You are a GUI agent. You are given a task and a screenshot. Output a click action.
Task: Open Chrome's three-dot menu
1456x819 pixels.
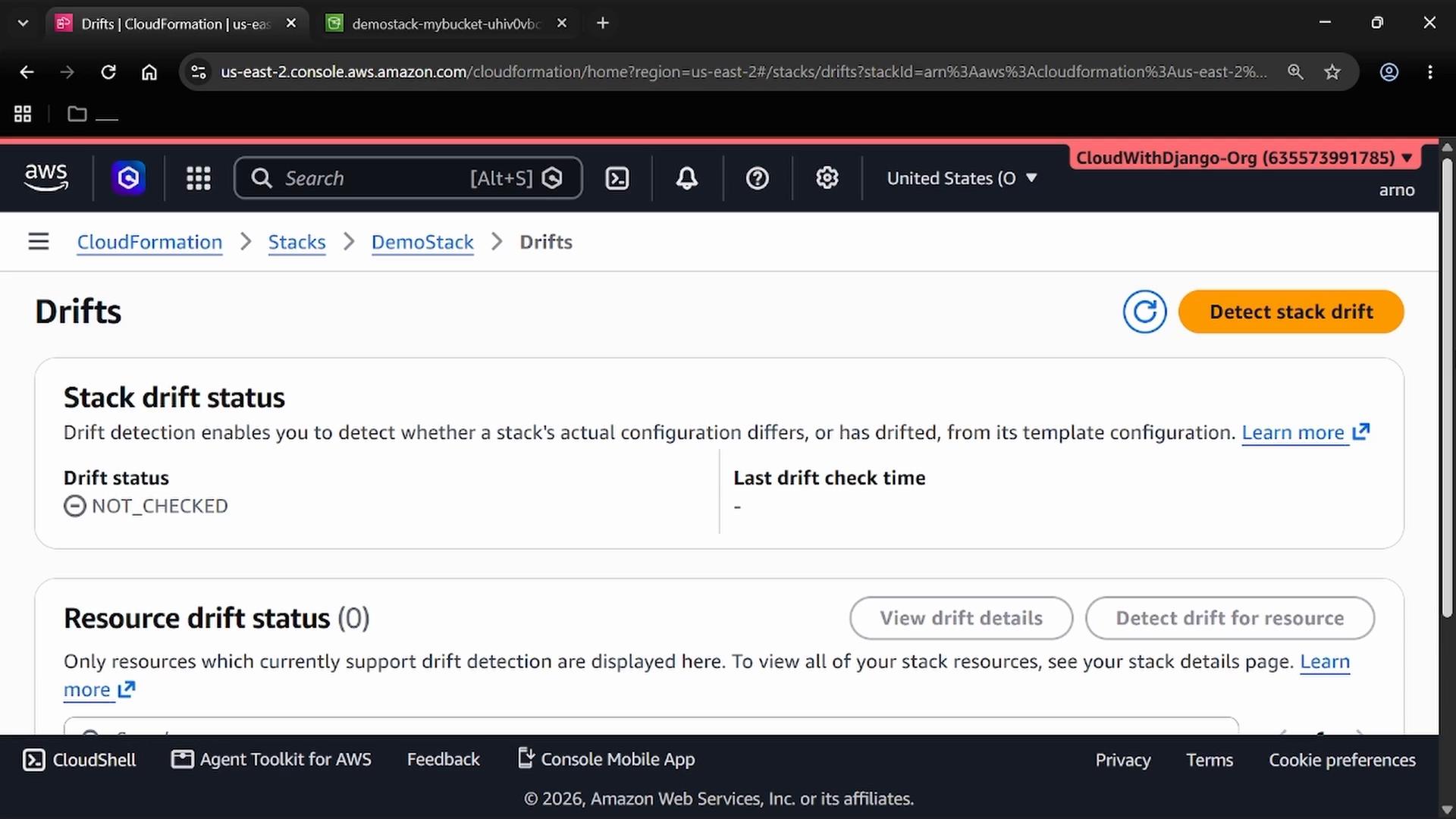1430,72
